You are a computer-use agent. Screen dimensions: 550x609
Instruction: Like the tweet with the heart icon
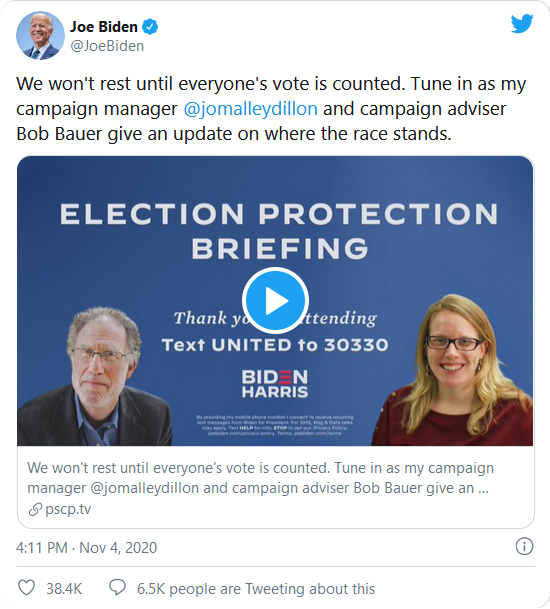coord(26,588)
